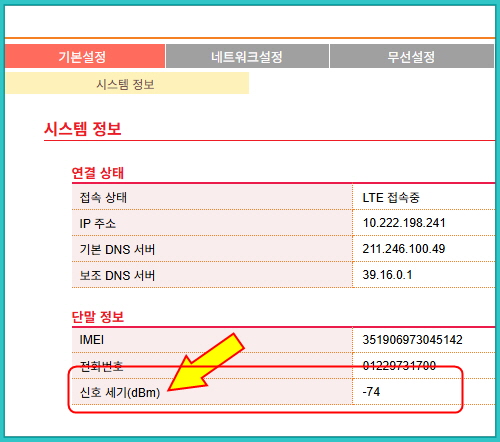Click the secondary DNS value 39.16.0.1
Image resolution: width=500 pixels, height=442 pixels.
(387, 275)
